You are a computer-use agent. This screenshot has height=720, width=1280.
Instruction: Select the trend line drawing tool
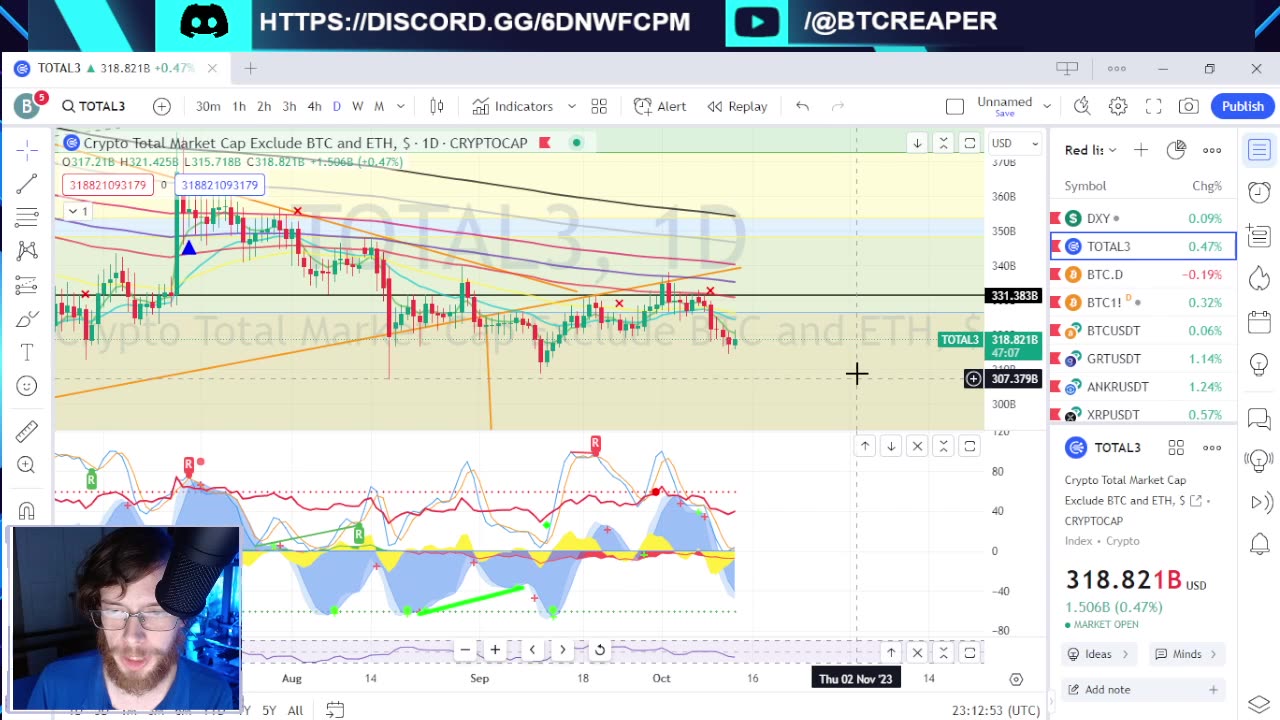(x=27, y=184)
